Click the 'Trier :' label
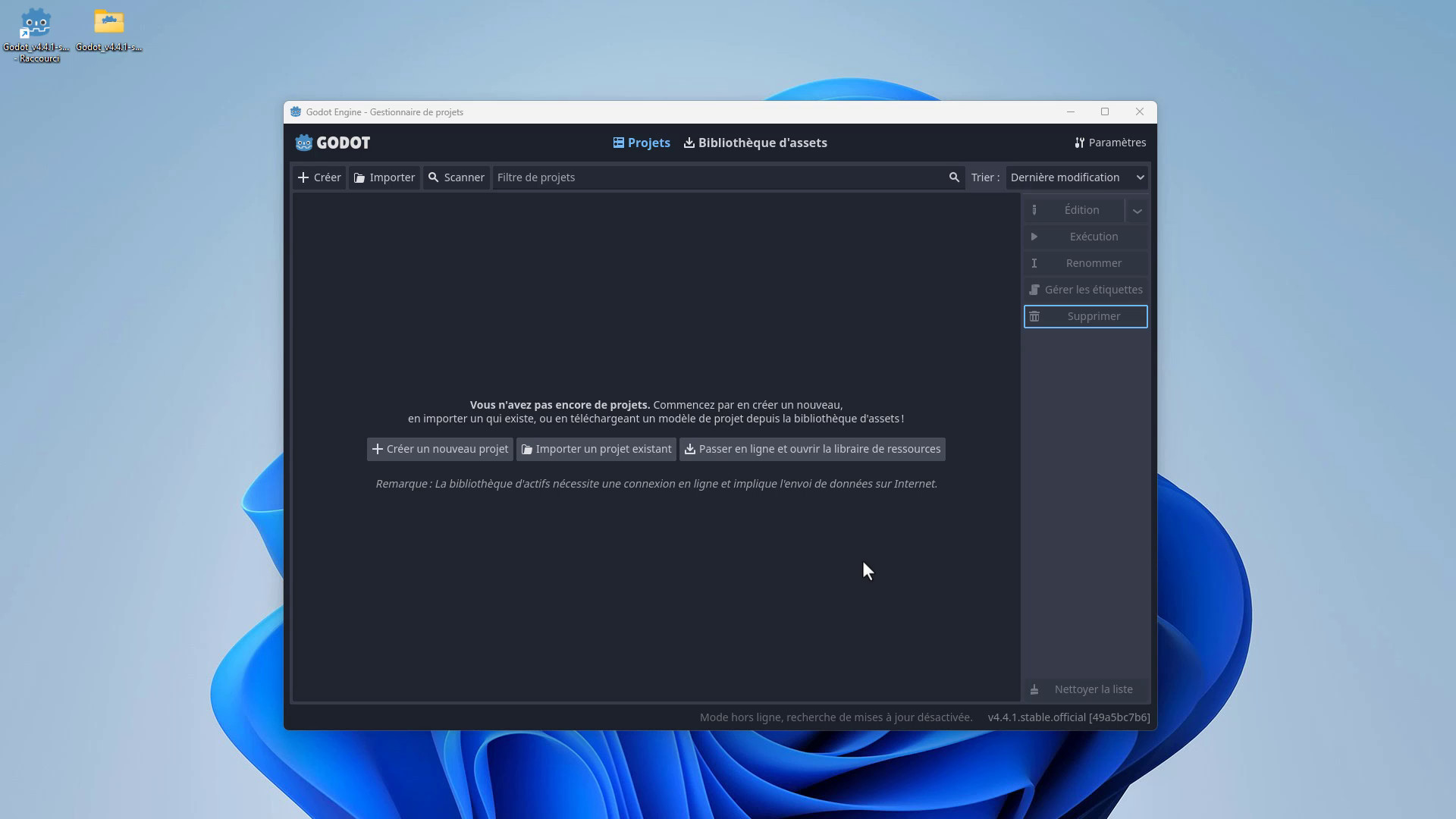The height and width of the screenshot is (819, 1456). click(x=985, y=177)
